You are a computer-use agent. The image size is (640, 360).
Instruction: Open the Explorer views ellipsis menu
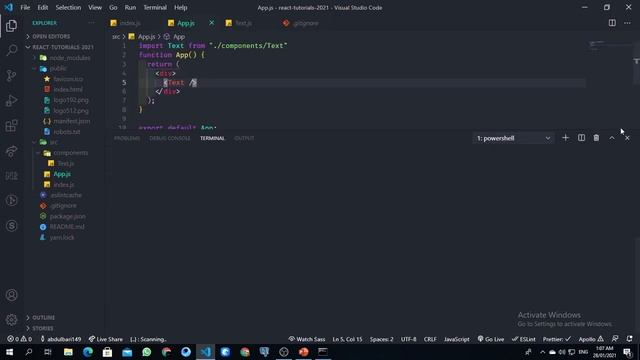91,23
